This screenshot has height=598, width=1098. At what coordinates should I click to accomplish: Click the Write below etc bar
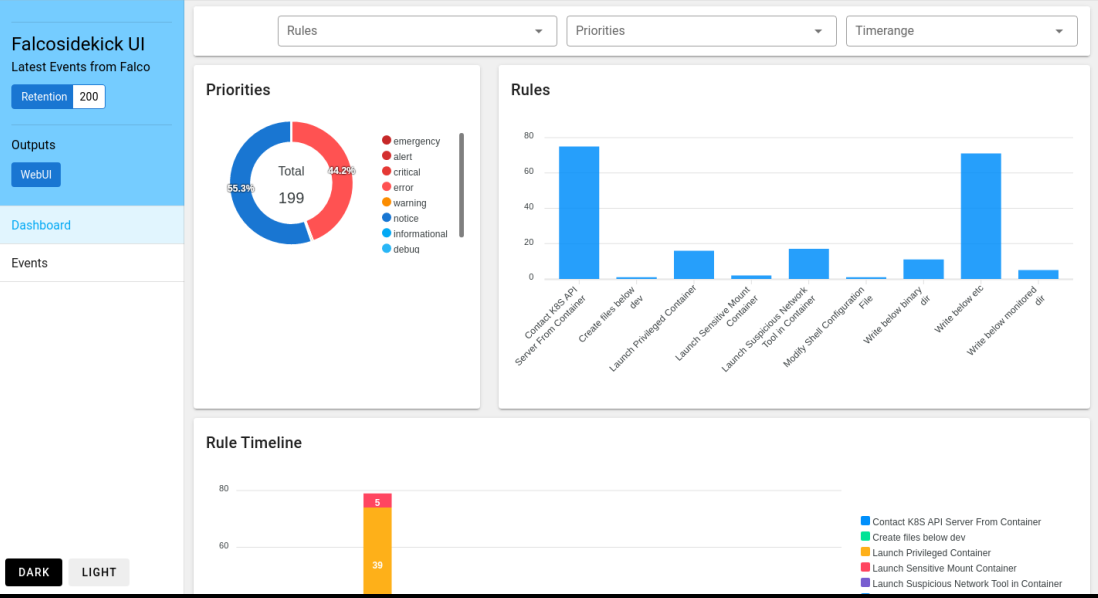[980, 215]
